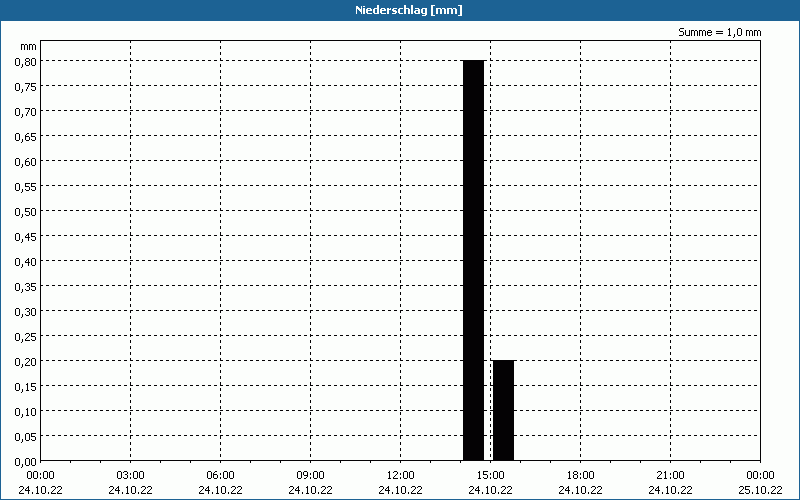
Task: Click y-axis value 0,00
Action: pyautogui.click(x=26, y=462)
